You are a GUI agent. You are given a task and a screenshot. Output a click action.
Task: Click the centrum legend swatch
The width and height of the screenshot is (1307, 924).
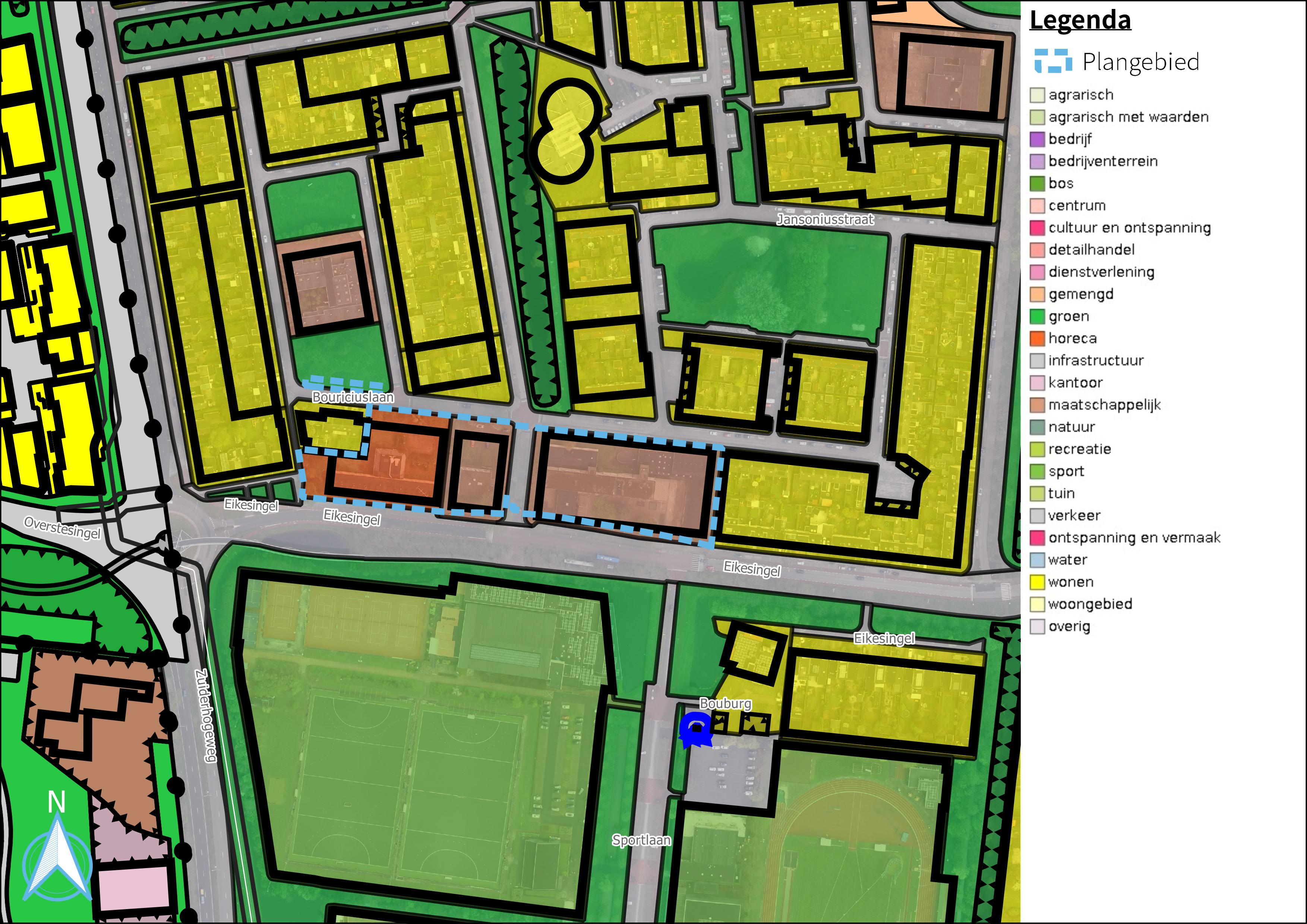[x=1037, y=205]
